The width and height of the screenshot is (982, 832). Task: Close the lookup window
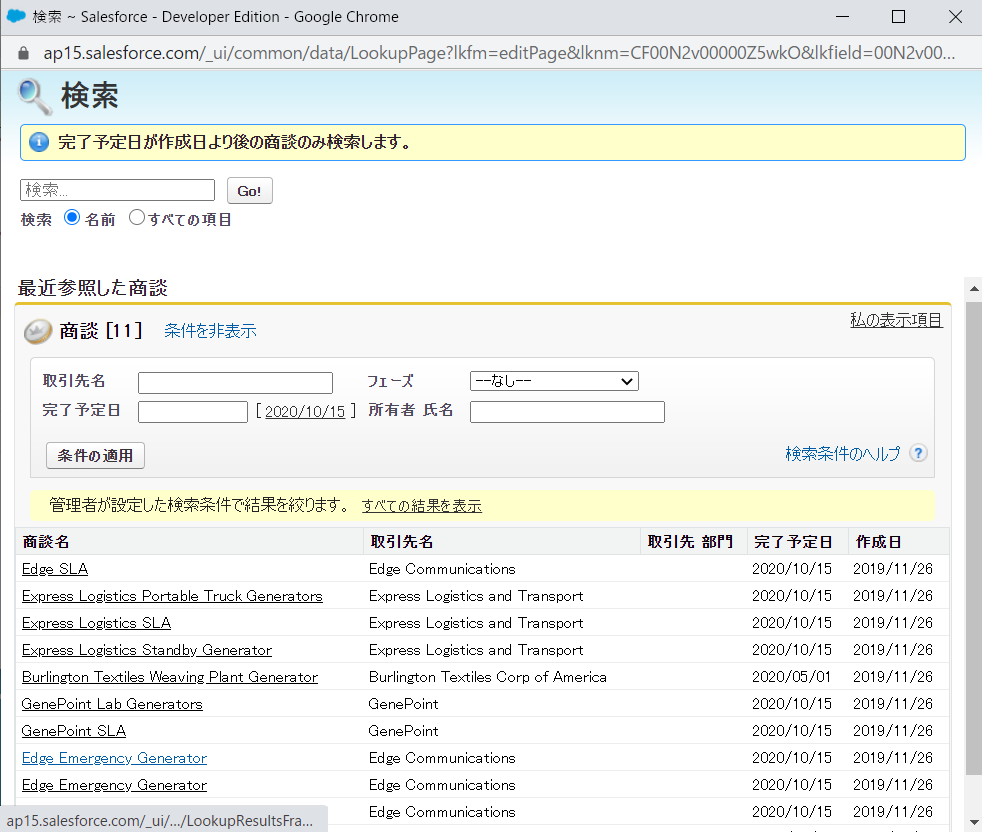point(955,17)
